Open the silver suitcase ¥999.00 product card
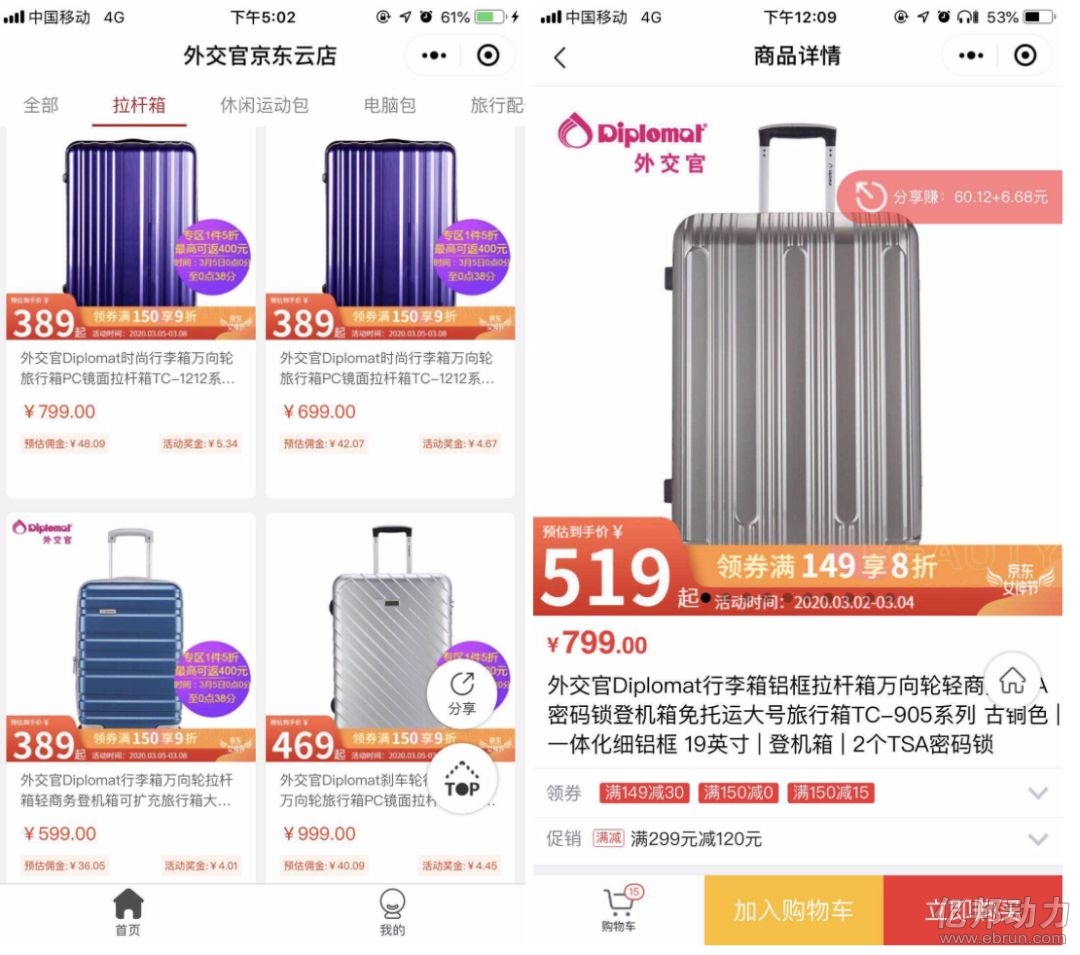This screenshot has height=955, width=1080. [x=390, y=697]
